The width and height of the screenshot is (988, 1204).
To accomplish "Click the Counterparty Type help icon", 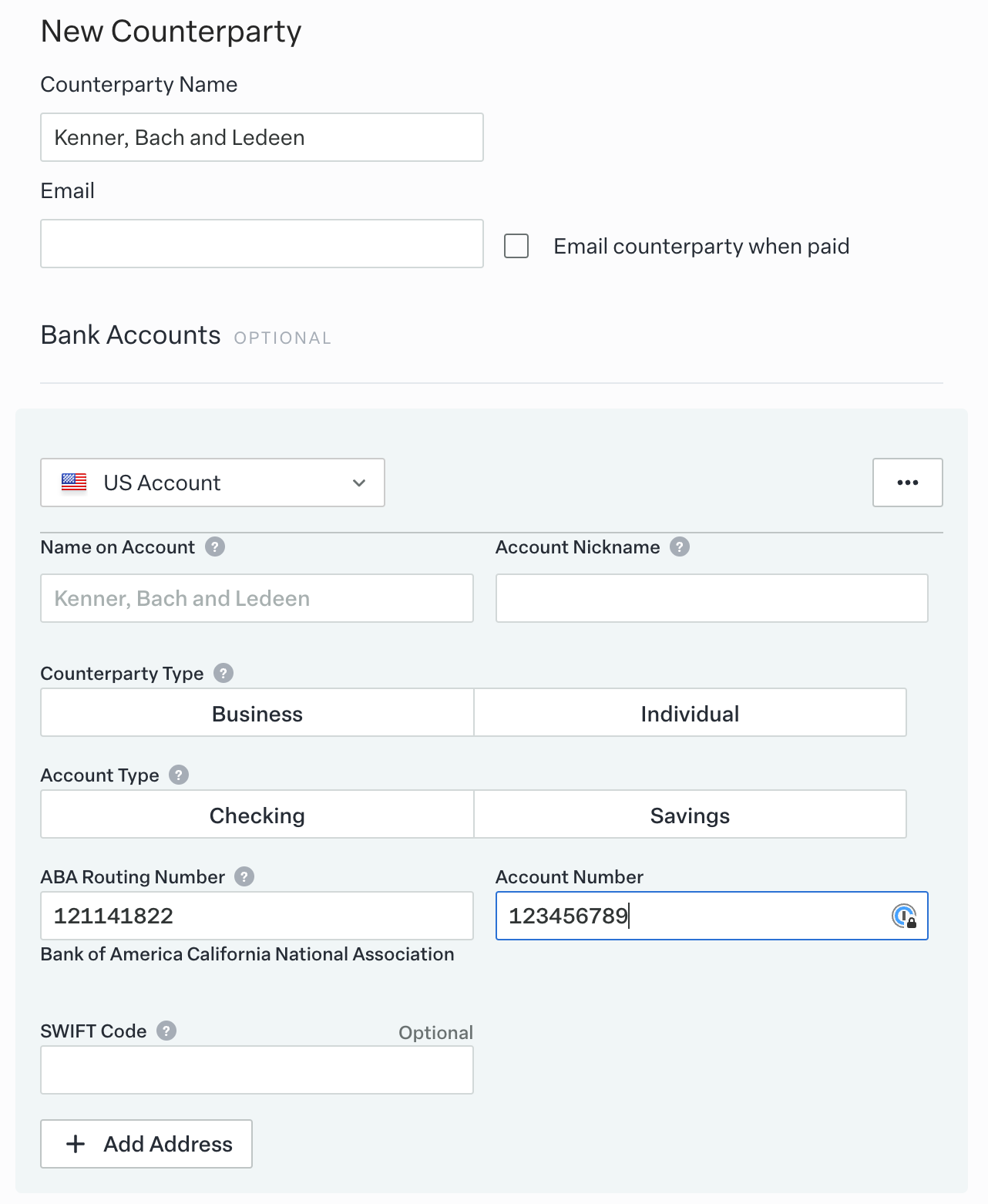I will (x=223, y=674).
